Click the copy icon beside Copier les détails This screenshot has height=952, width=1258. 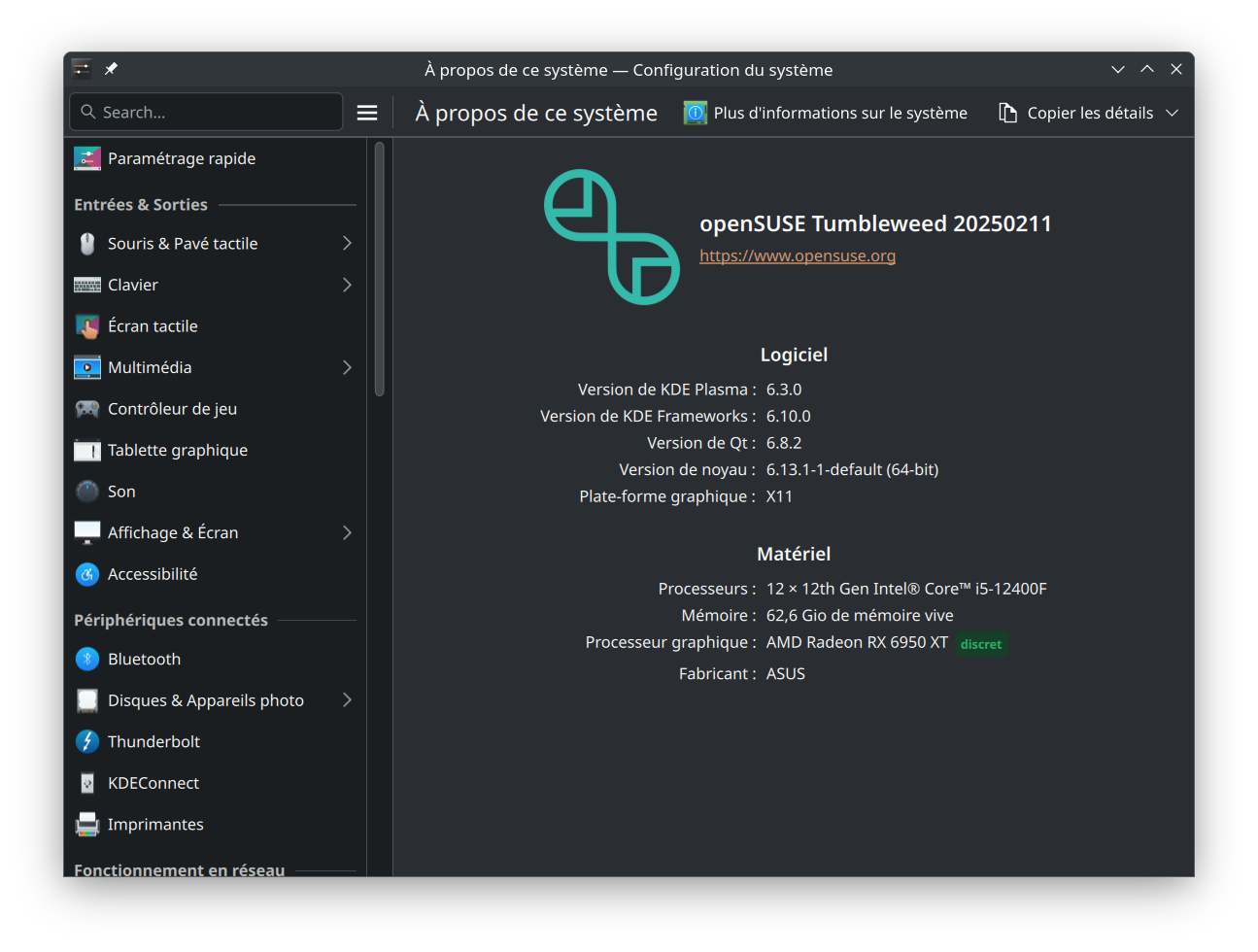pyautogui.click(x=1008, y=113)
